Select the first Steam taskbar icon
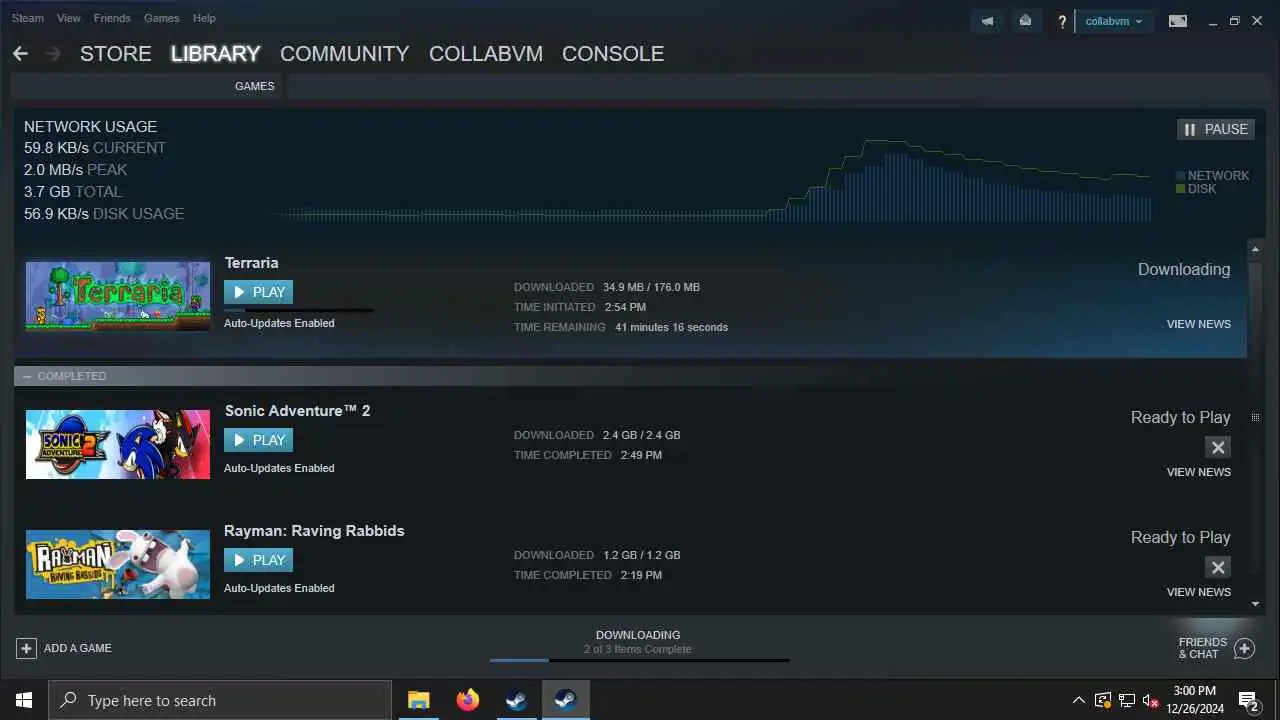Screen dimensions: 1280x720 click(516, 700)
